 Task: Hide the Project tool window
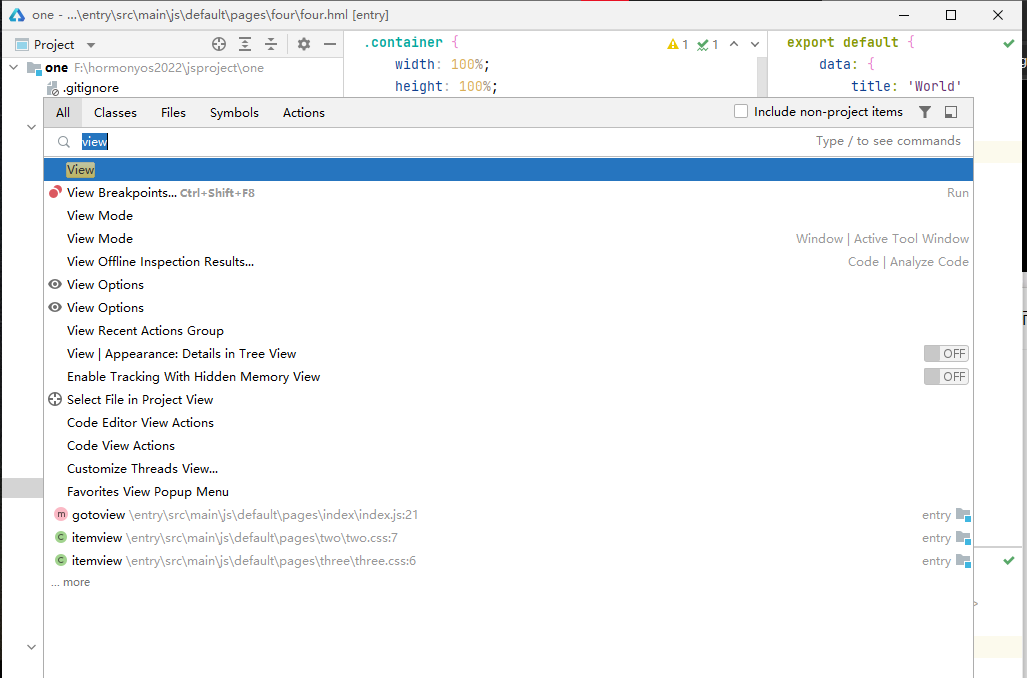point(330,45)
